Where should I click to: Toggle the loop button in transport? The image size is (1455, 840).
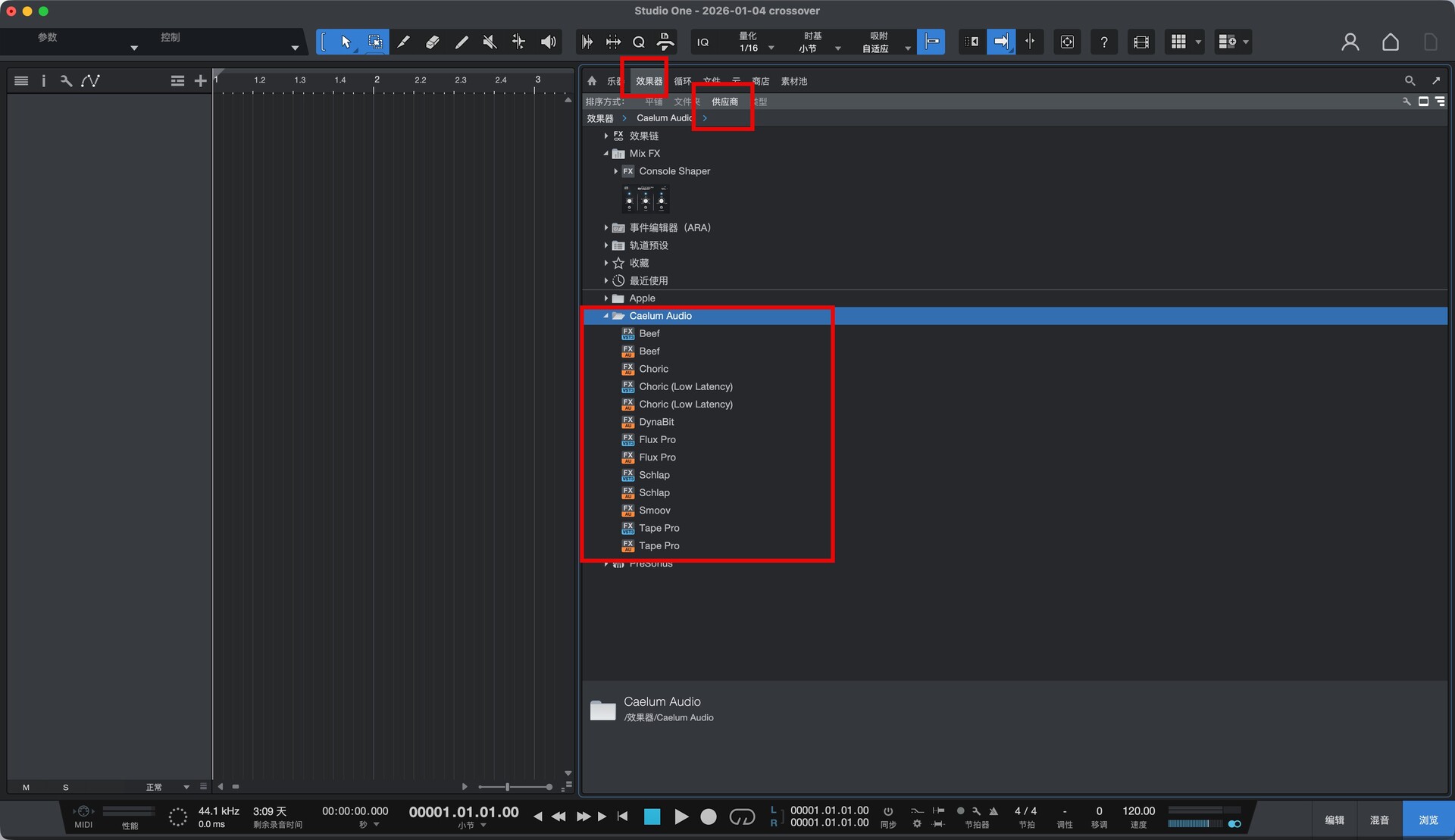point(741,817)
